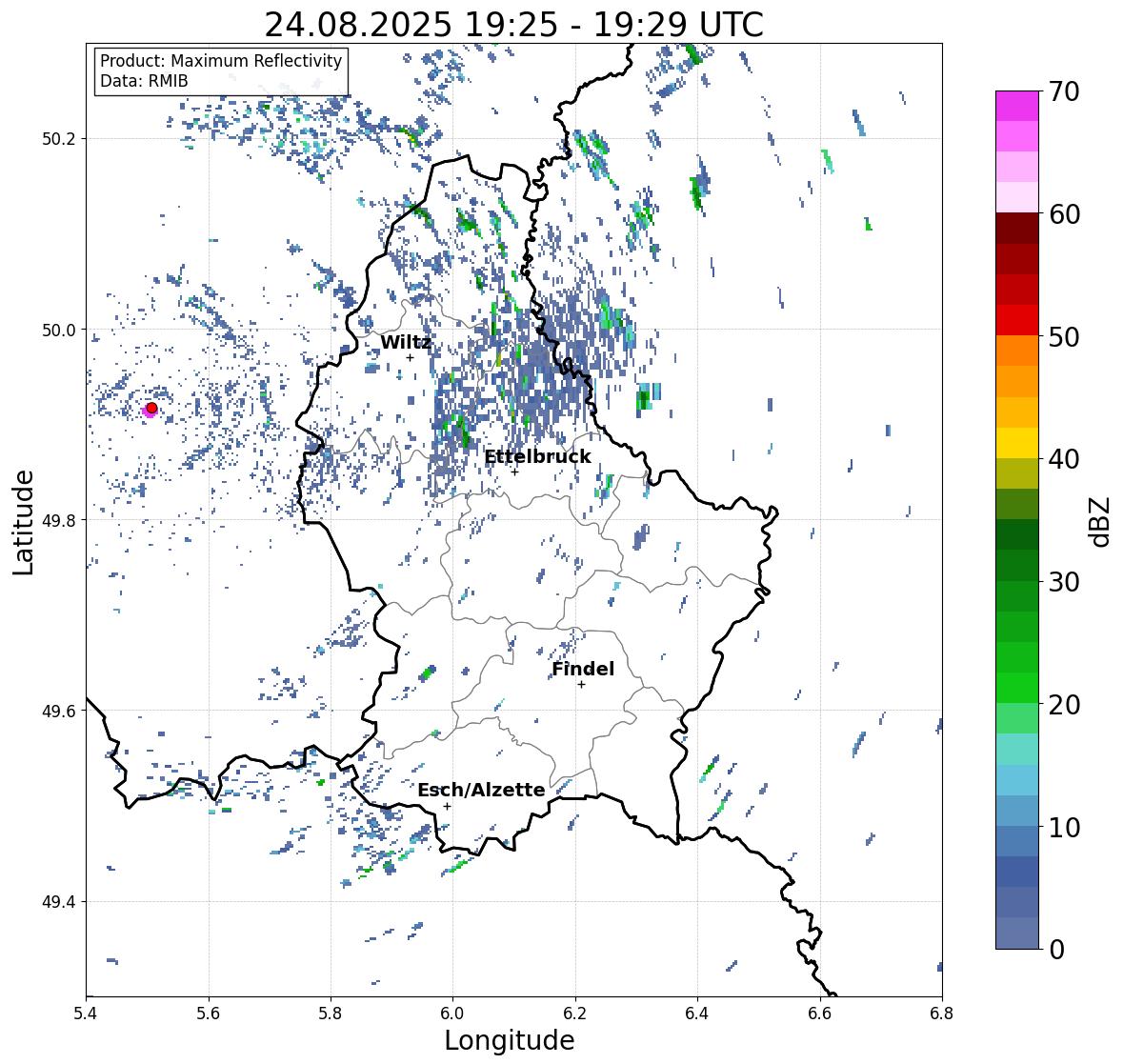Screen dimensions: 1123x1064
Task: Click the 40 value on the colorbar
Action: click(1064, 459)
